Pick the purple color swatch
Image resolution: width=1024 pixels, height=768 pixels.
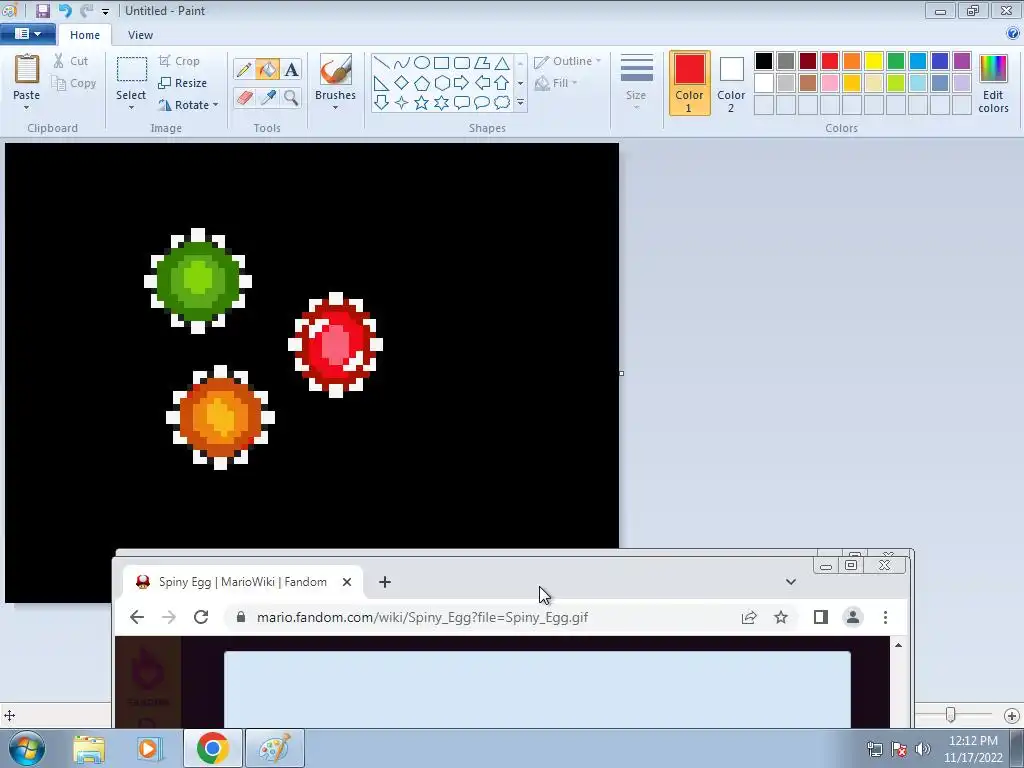(x=961, y=61)
